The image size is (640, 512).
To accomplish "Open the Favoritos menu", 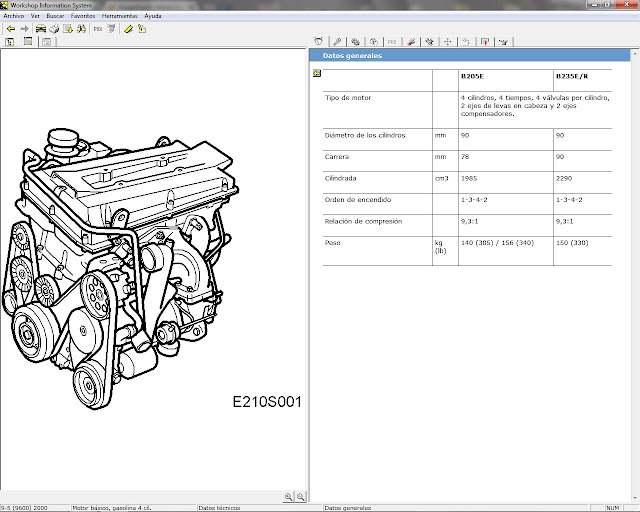I will click(x=83, y=16).
